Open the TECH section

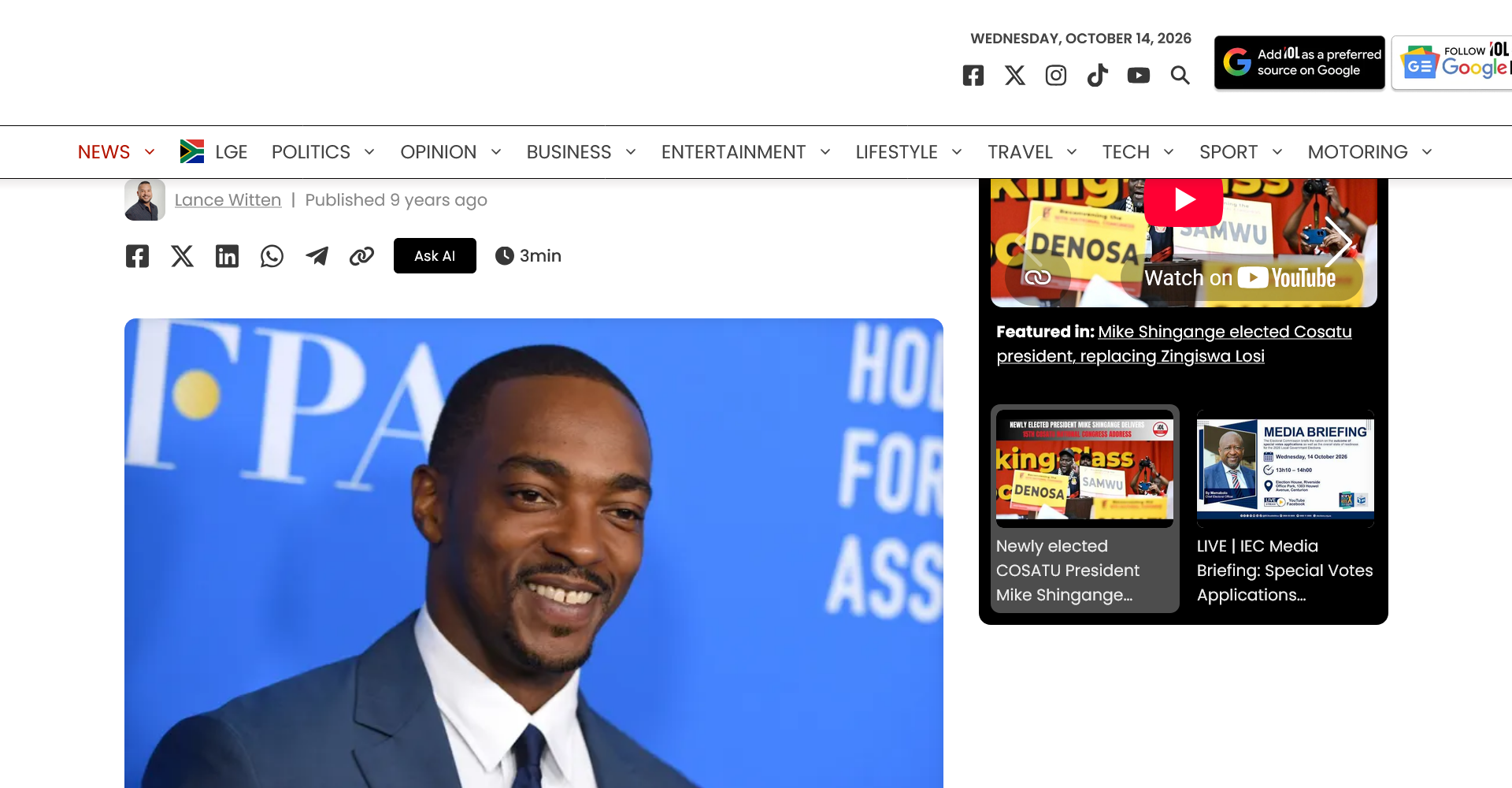[1126, 152]
